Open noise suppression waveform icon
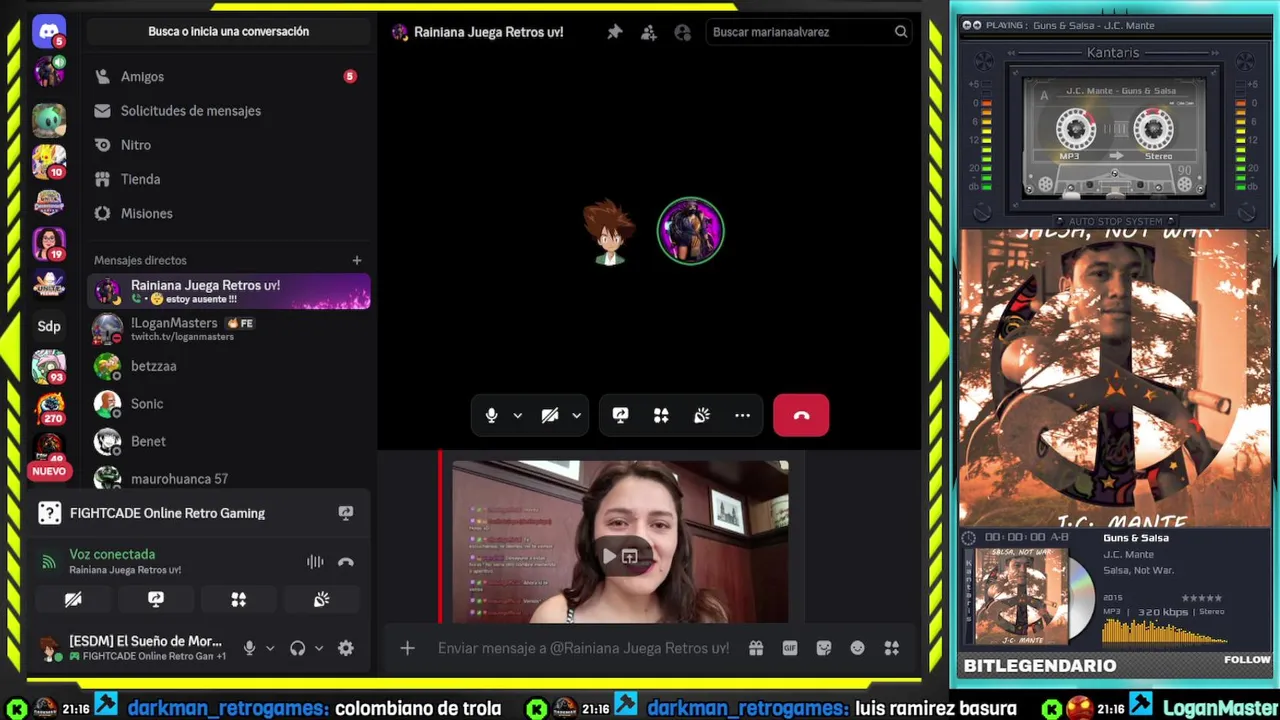 (315, 562)
